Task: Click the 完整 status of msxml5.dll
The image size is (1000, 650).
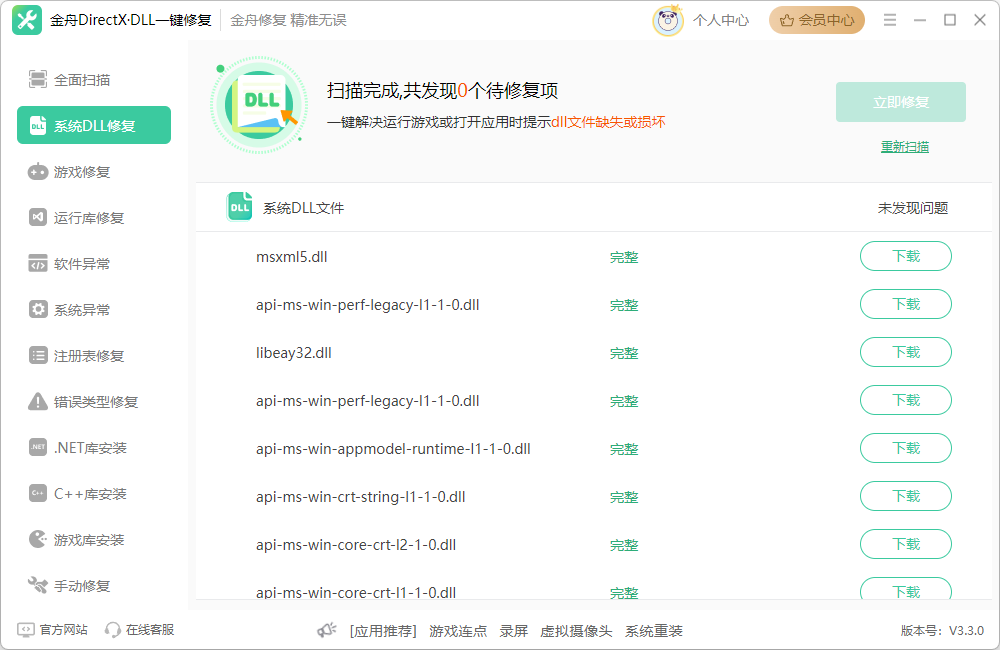Action: (x=624, y=258)
